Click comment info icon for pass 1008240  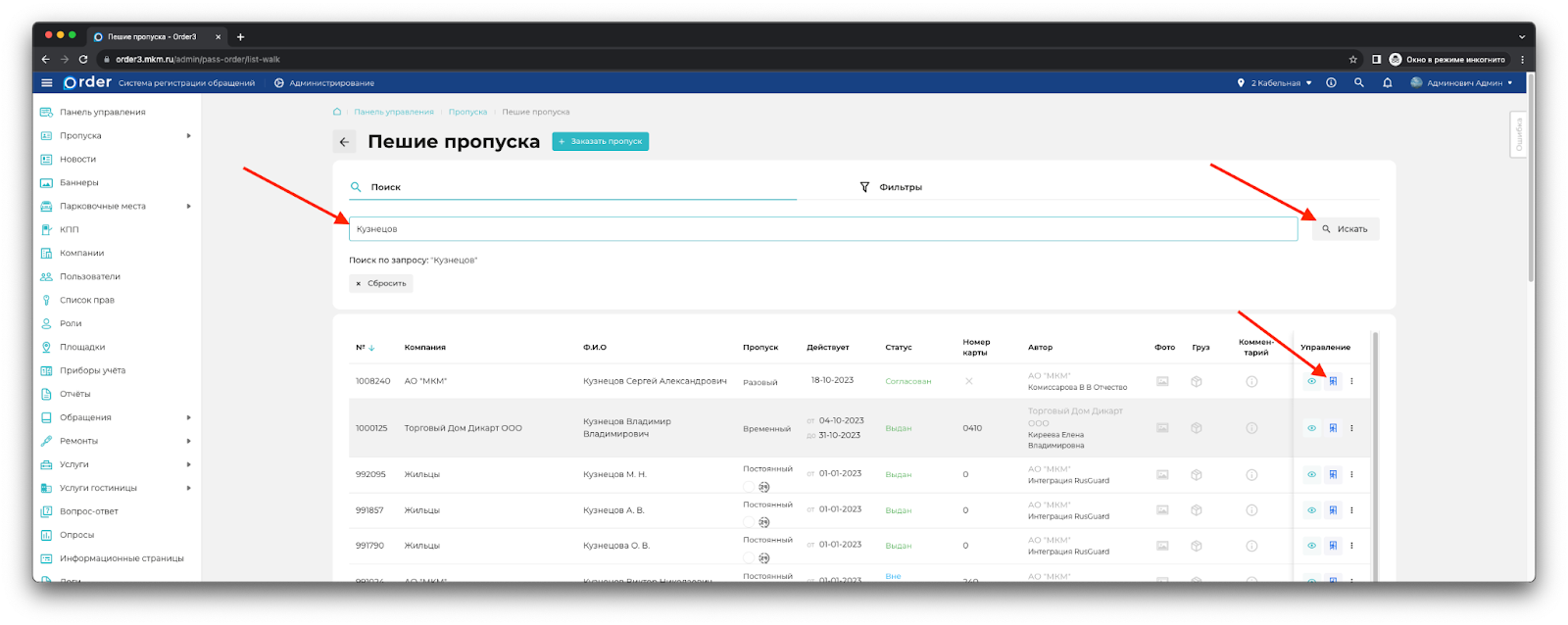pos(1251,381)
